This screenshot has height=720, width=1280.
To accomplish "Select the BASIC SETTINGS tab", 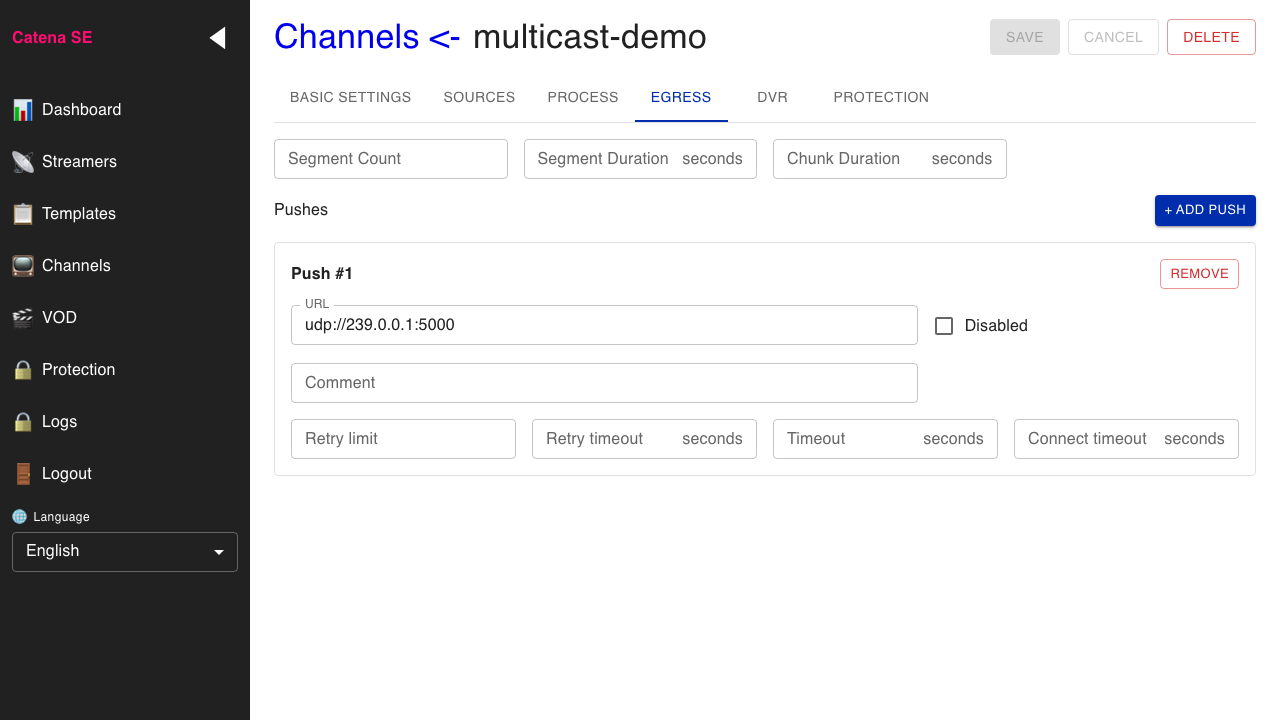I will [x=350, y=97].
